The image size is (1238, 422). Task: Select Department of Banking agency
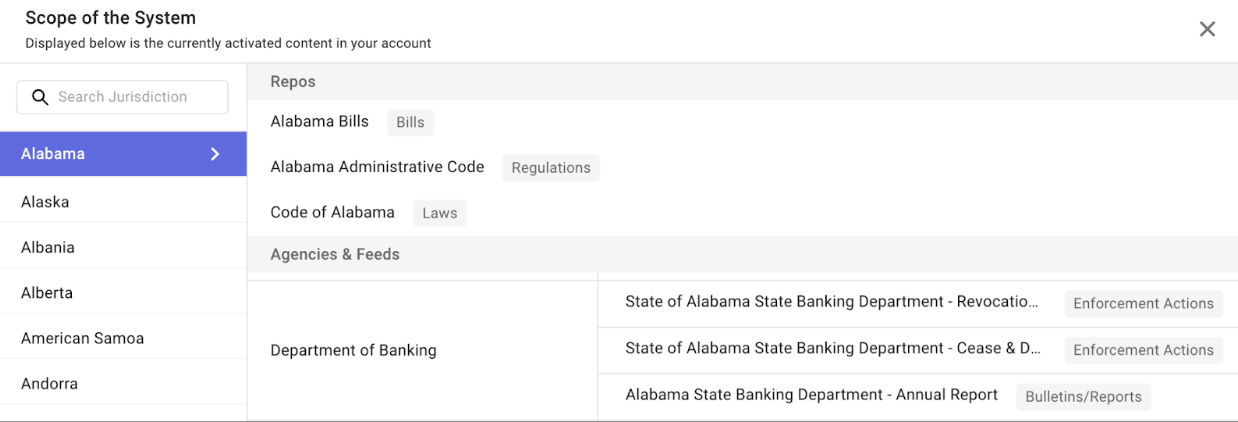(x=353, y=350)
